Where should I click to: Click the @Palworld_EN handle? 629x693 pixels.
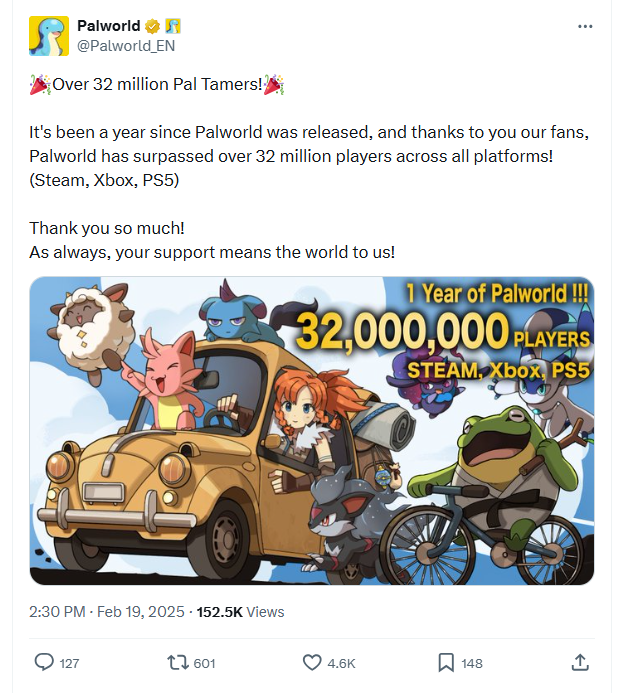(125, 45)
